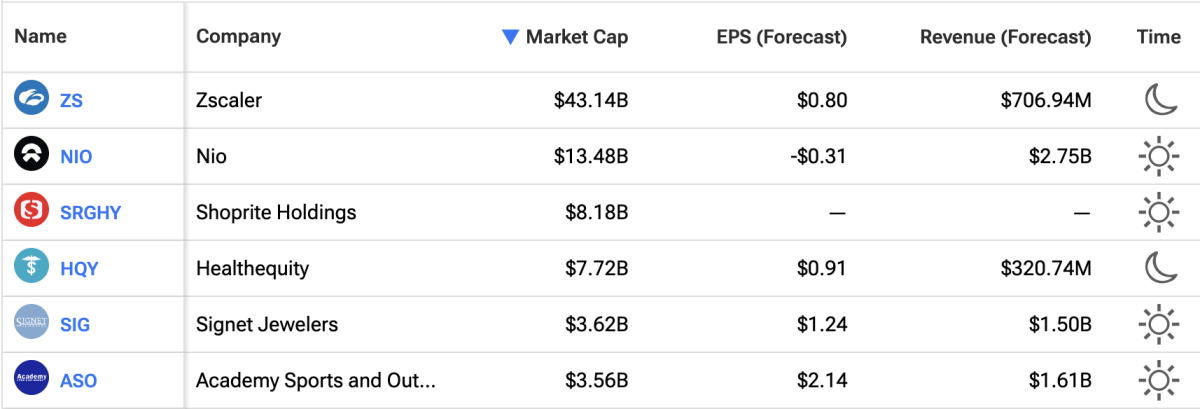
Task: Click the Nio logo icon
Action: click(31, 156)
